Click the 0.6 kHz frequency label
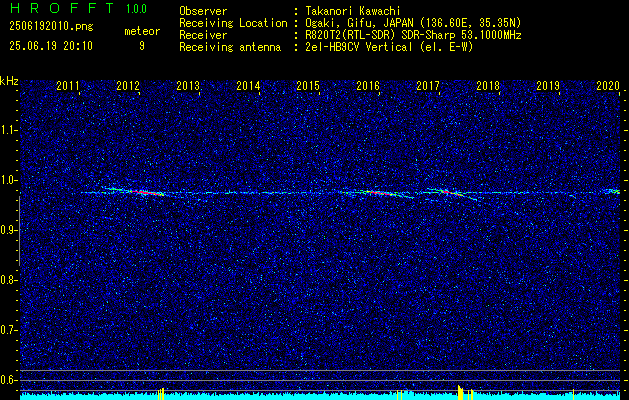 [x=8, y=380]
